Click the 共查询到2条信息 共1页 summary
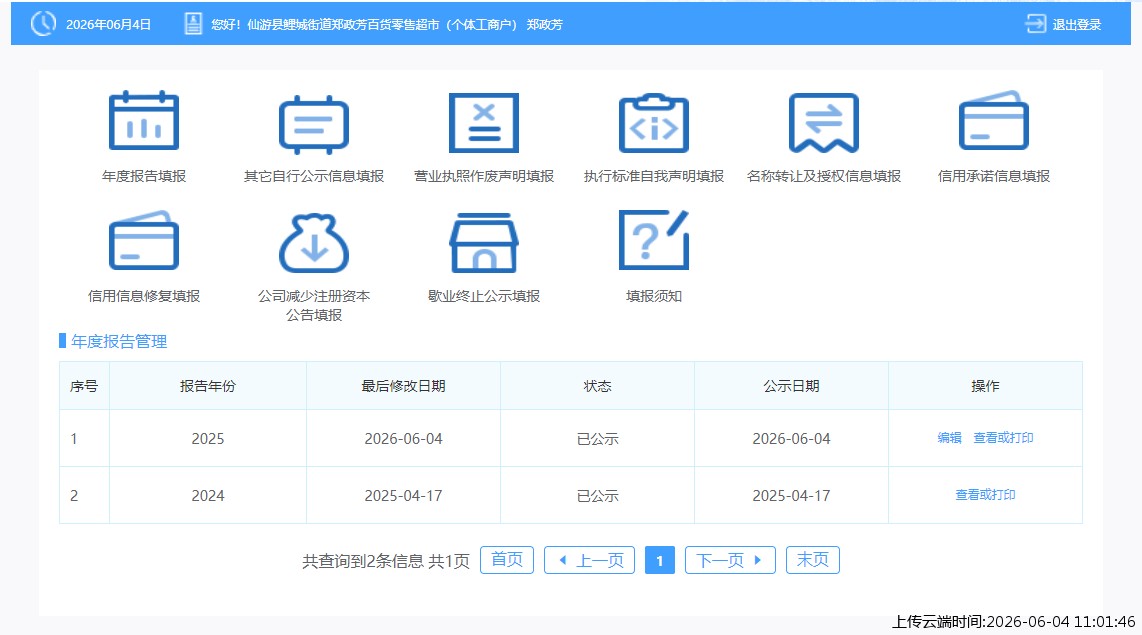1142x635 pixels. tap(386, 561)
